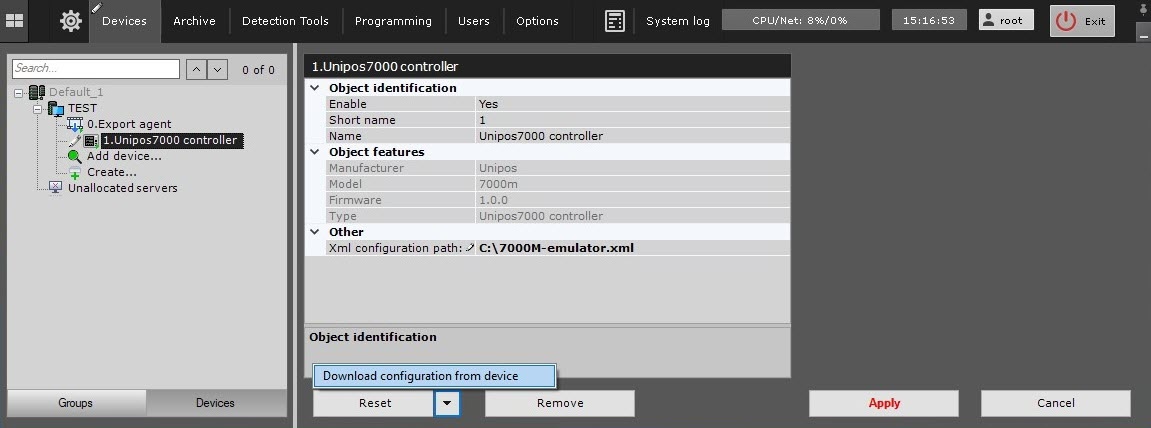
Task: Click the 0 of 0 search counter
Action: tap(258, 70)
